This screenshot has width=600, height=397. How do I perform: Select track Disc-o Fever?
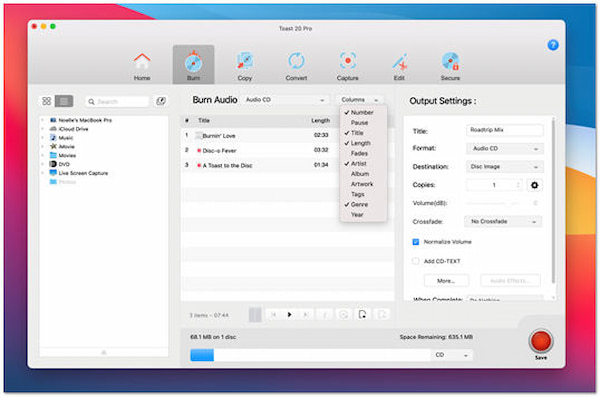[x=259, y=150]
